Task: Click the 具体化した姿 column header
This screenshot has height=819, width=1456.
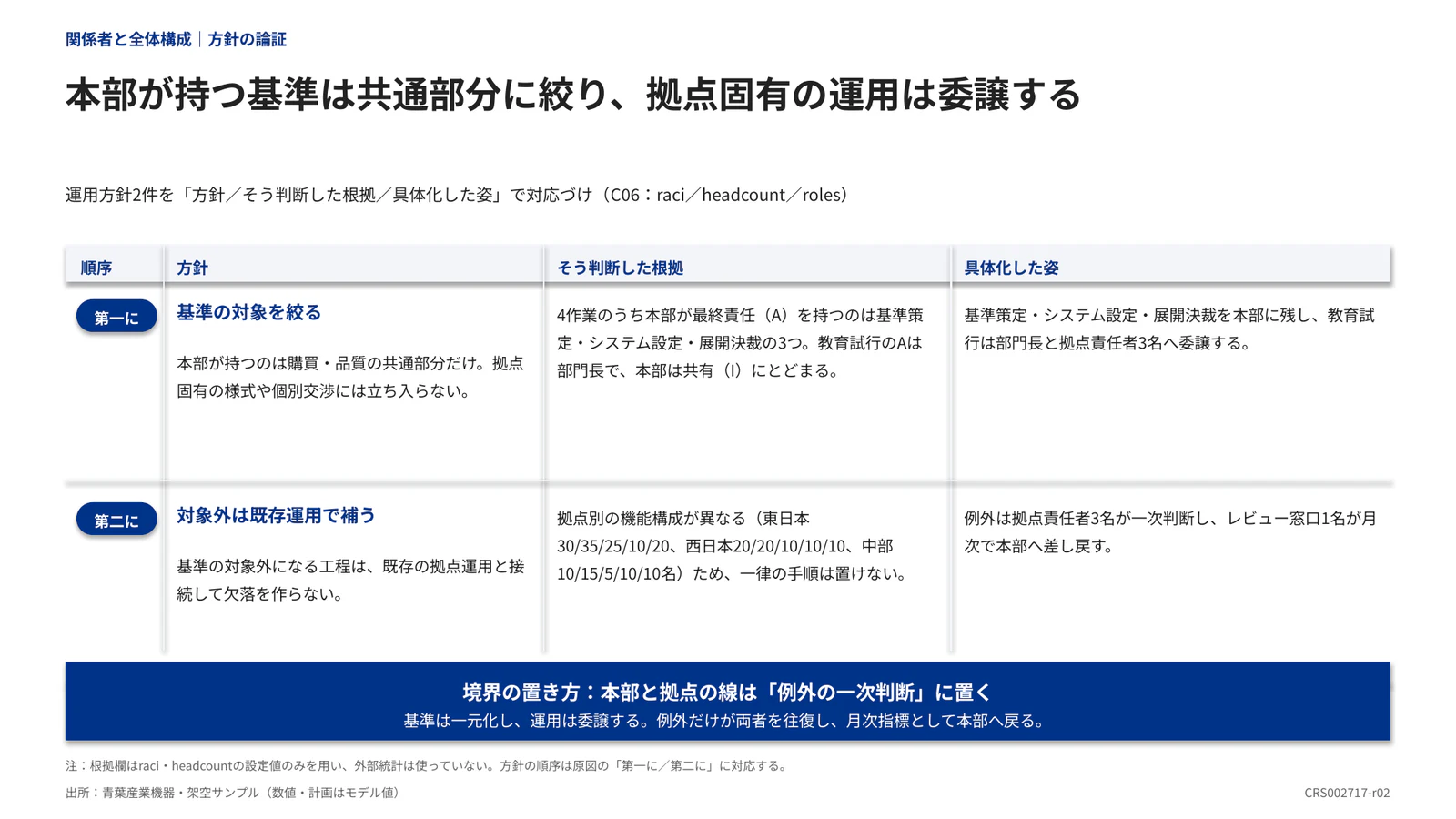Action: tap(1011, 268)
